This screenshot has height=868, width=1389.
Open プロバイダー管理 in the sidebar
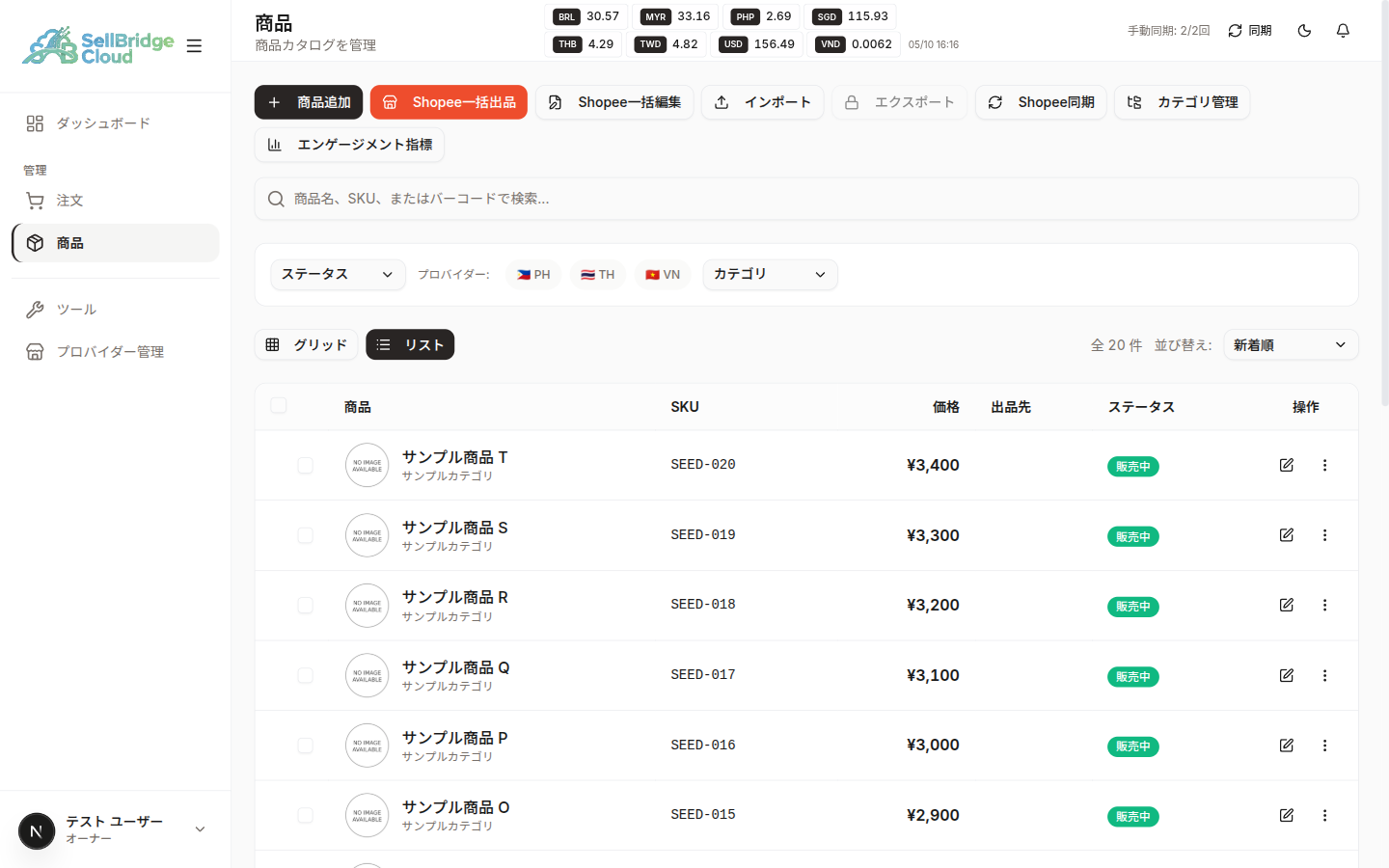[116, 352]
